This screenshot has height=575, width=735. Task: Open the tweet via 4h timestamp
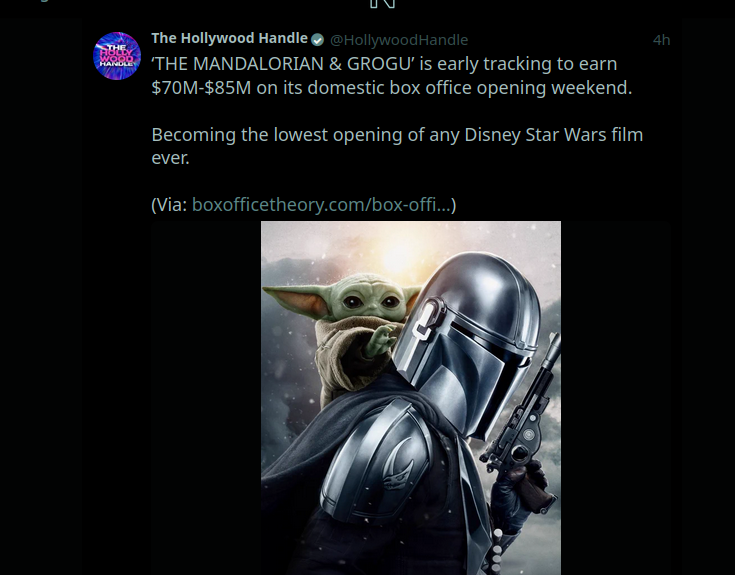click(661, 40)
